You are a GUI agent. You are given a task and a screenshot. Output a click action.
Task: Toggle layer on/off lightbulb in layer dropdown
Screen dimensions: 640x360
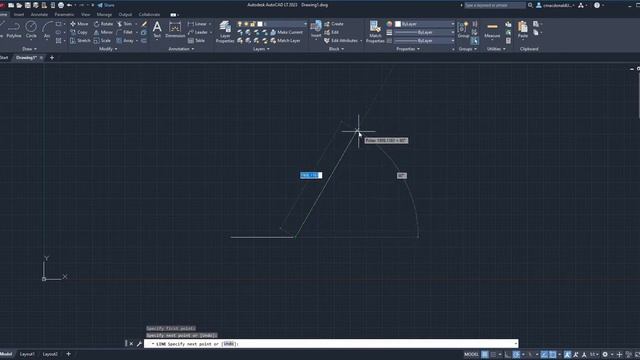tap(240, 24)
